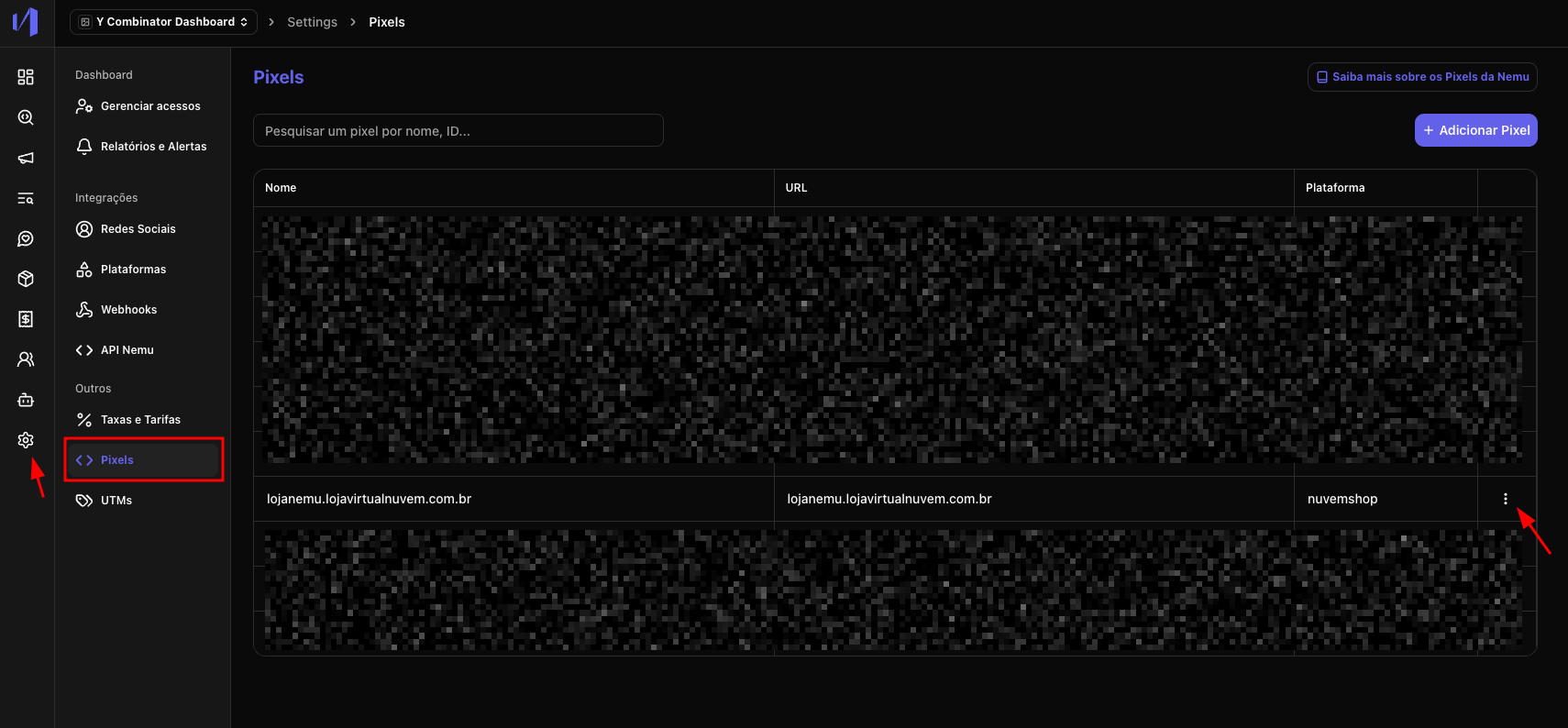This screenshot has width=1568, height=728.
Task: Select lojanemu.lojavirtualnuvem.com.br in Nome column
Action: tap(369, 499)
